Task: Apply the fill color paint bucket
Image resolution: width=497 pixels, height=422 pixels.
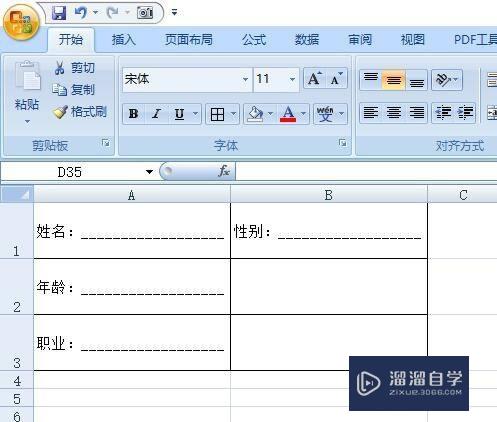Action: click(255, 114)
